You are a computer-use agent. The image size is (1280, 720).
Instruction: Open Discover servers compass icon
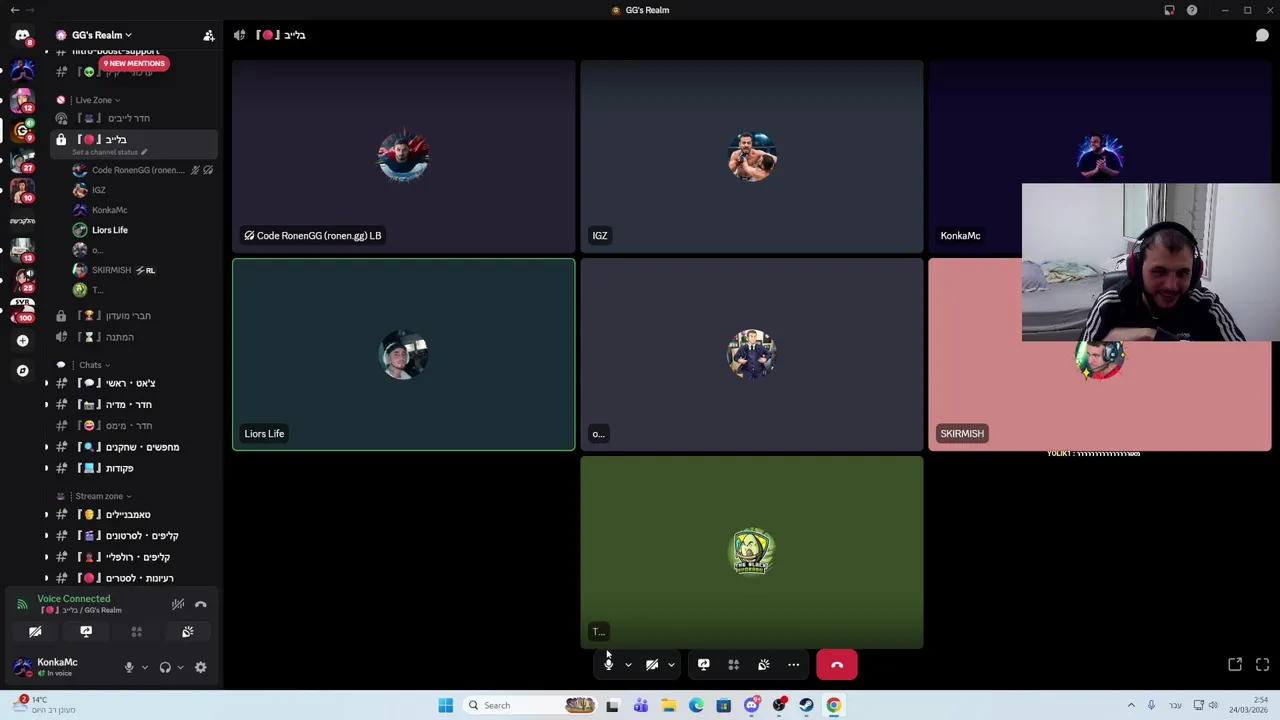[x=22, y=371]
